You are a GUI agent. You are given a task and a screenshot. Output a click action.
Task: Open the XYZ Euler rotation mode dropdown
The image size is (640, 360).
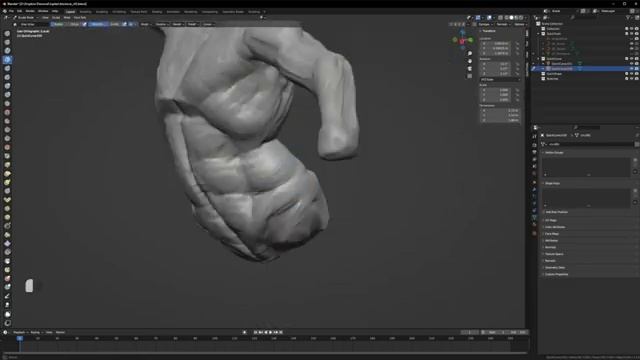click(x=500, y=80)
